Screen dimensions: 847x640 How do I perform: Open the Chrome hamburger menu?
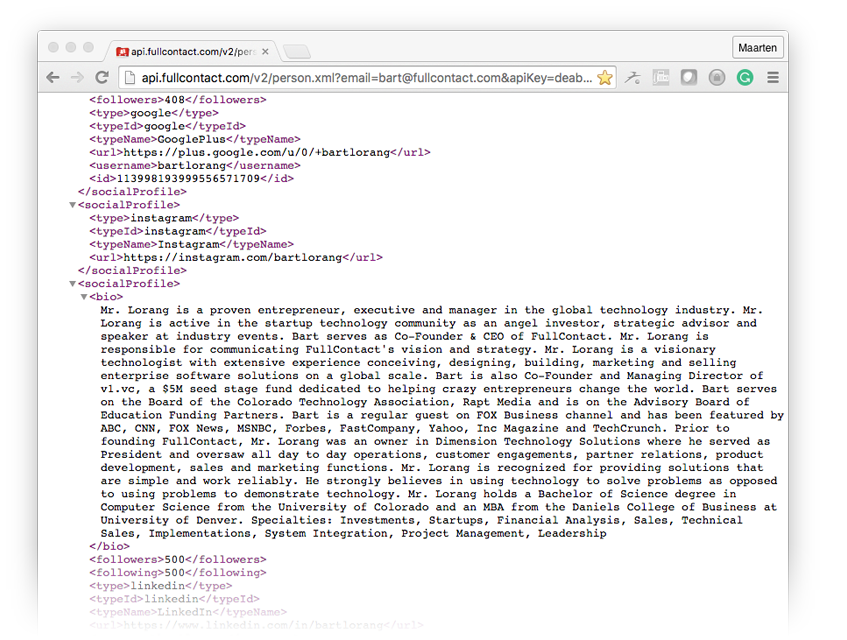[773, 78]
